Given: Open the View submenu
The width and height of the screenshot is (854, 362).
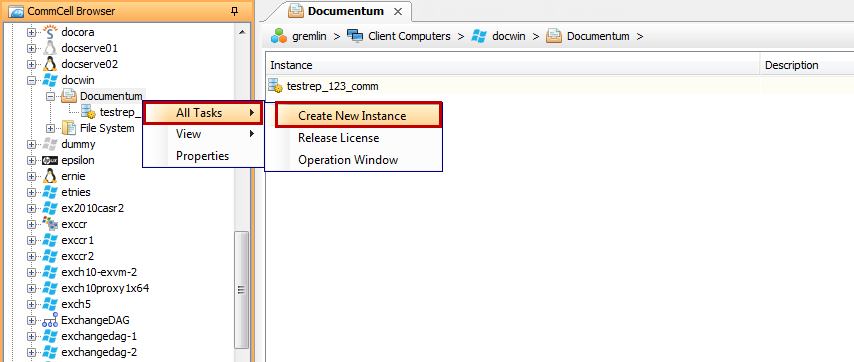Looking at the screenshot, I should click(x=203, y=134).
